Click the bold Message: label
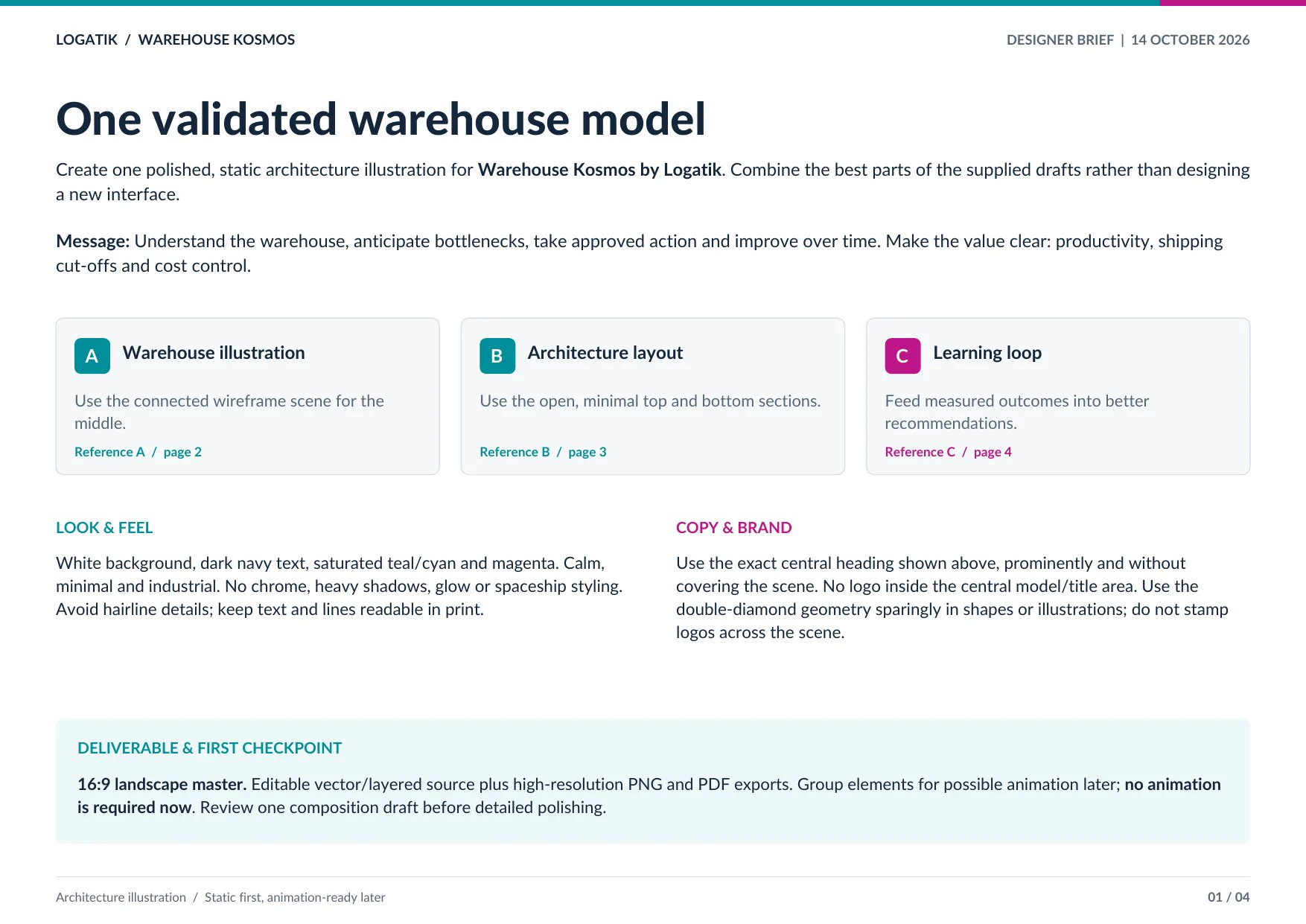Image resolution: width=1306 pixels, height=924 pixels. [93, 241]
